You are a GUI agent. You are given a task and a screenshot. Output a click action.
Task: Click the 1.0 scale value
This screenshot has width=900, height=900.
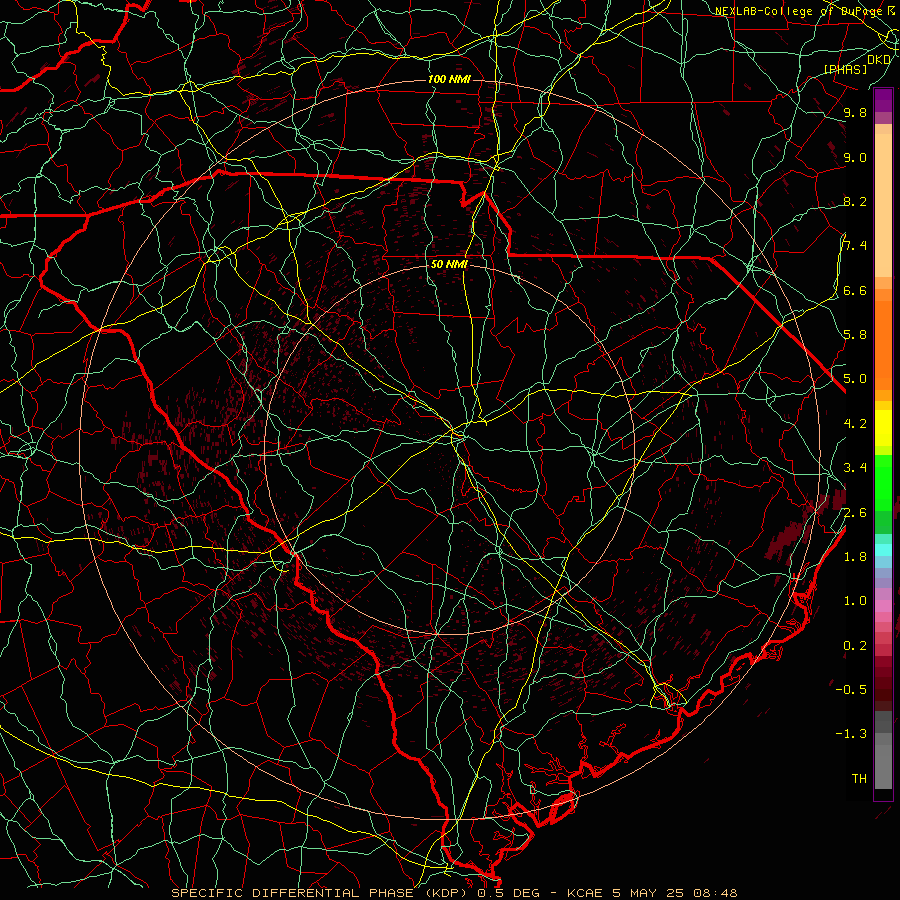point(855,601)
